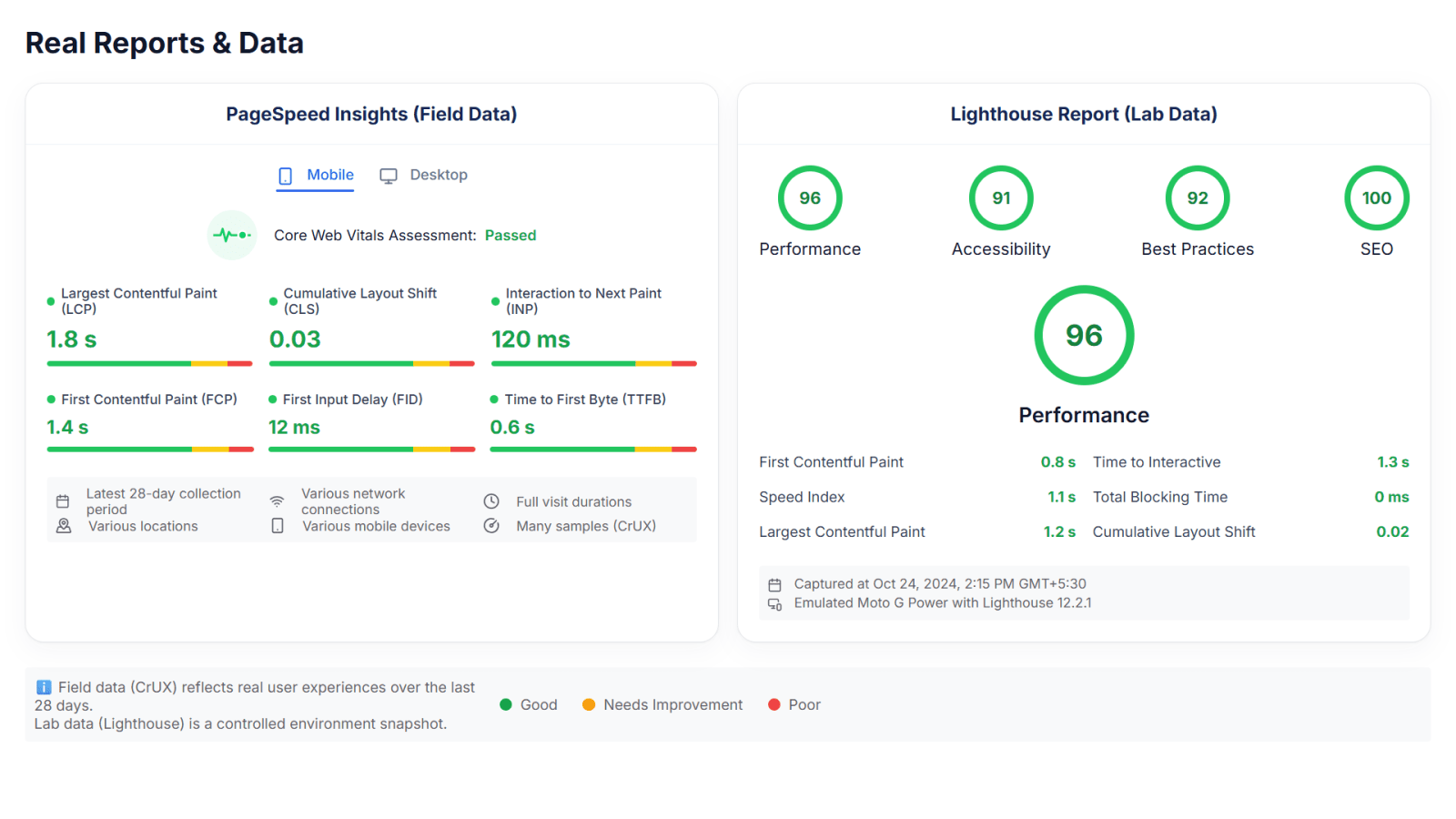Click the blue info icon in footer note
The image size is (1456, 819).
click(44, 687)
